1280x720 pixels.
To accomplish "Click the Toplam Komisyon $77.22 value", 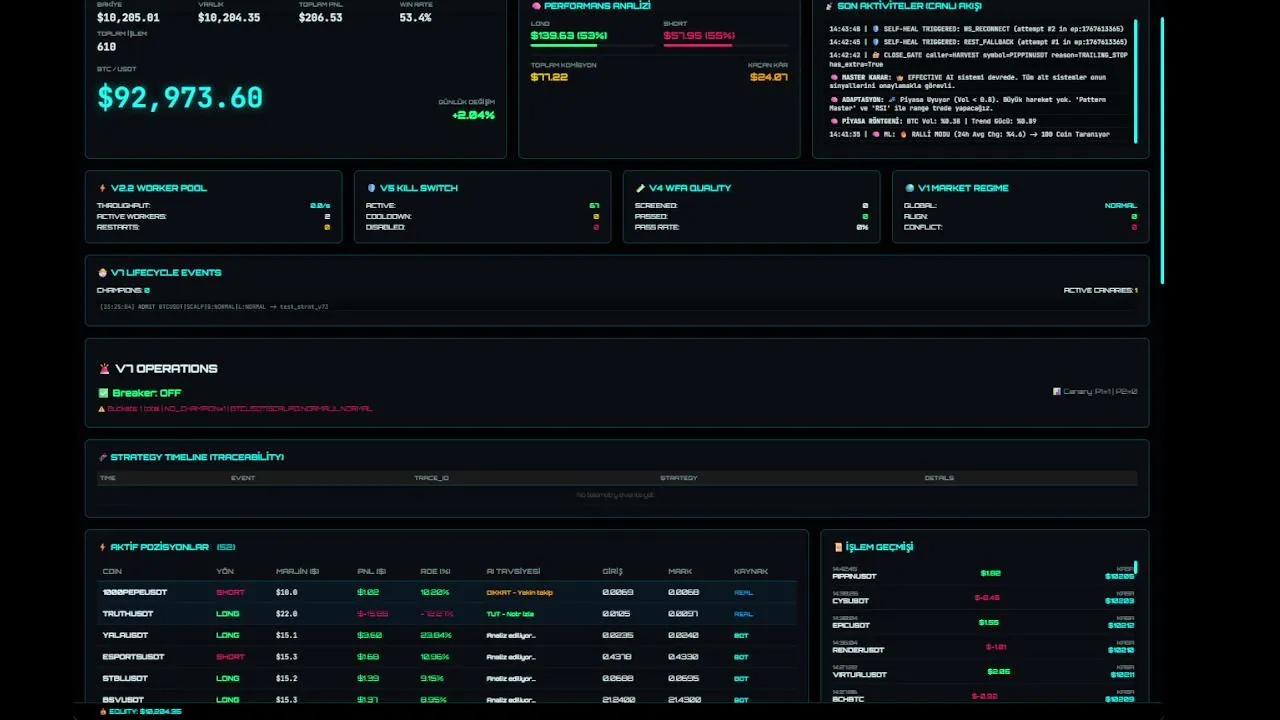I will pyautogui.click(x=549, y=77).
